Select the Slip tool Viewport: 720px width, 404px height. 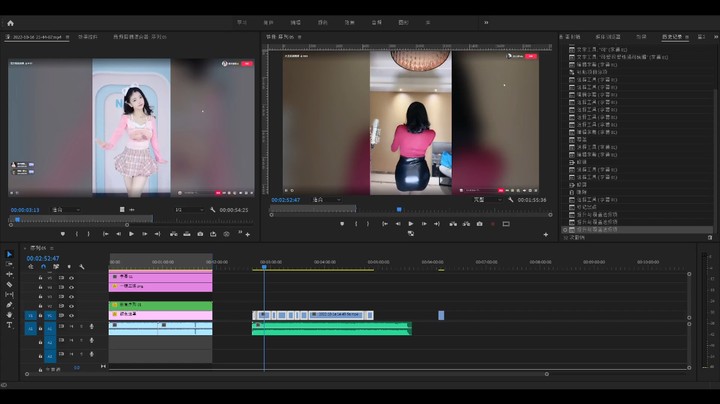[x=9, y=295]
